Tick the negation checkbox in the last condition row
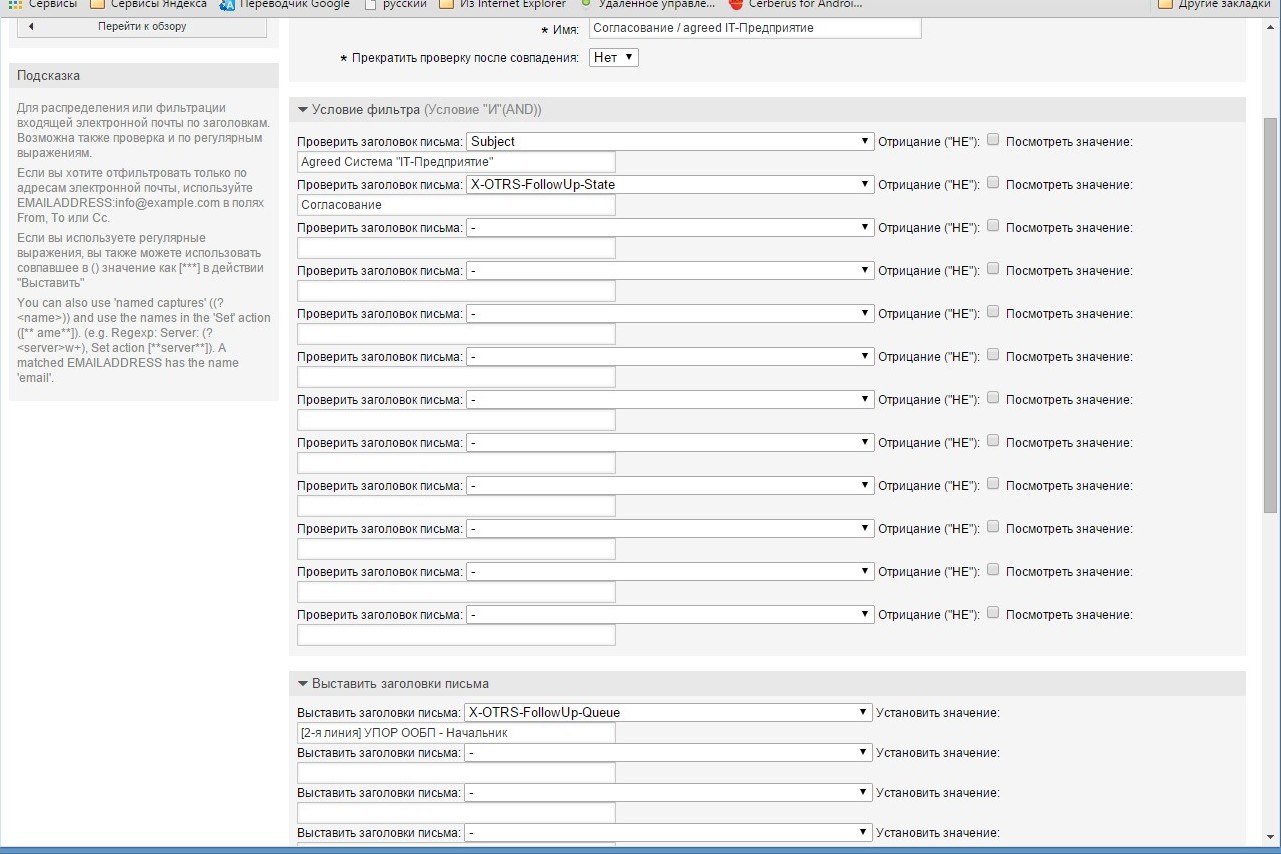1281x854 pixels. tap(993, 613)
